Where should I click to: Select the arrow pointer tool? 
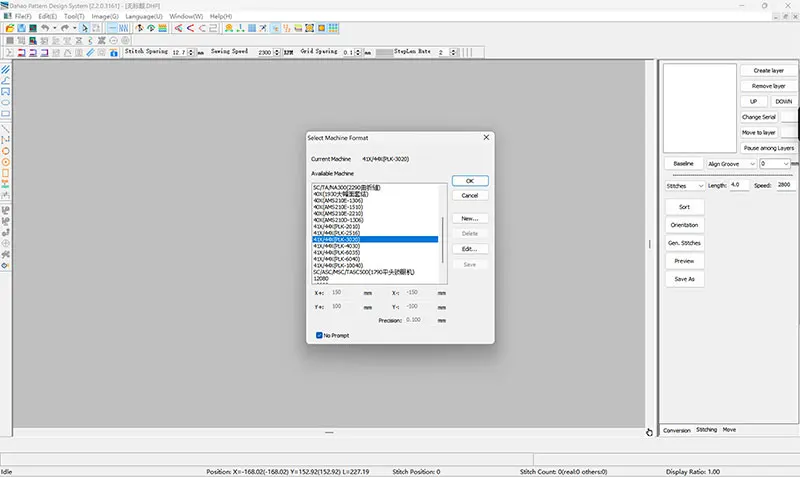[x=85, y=28]
